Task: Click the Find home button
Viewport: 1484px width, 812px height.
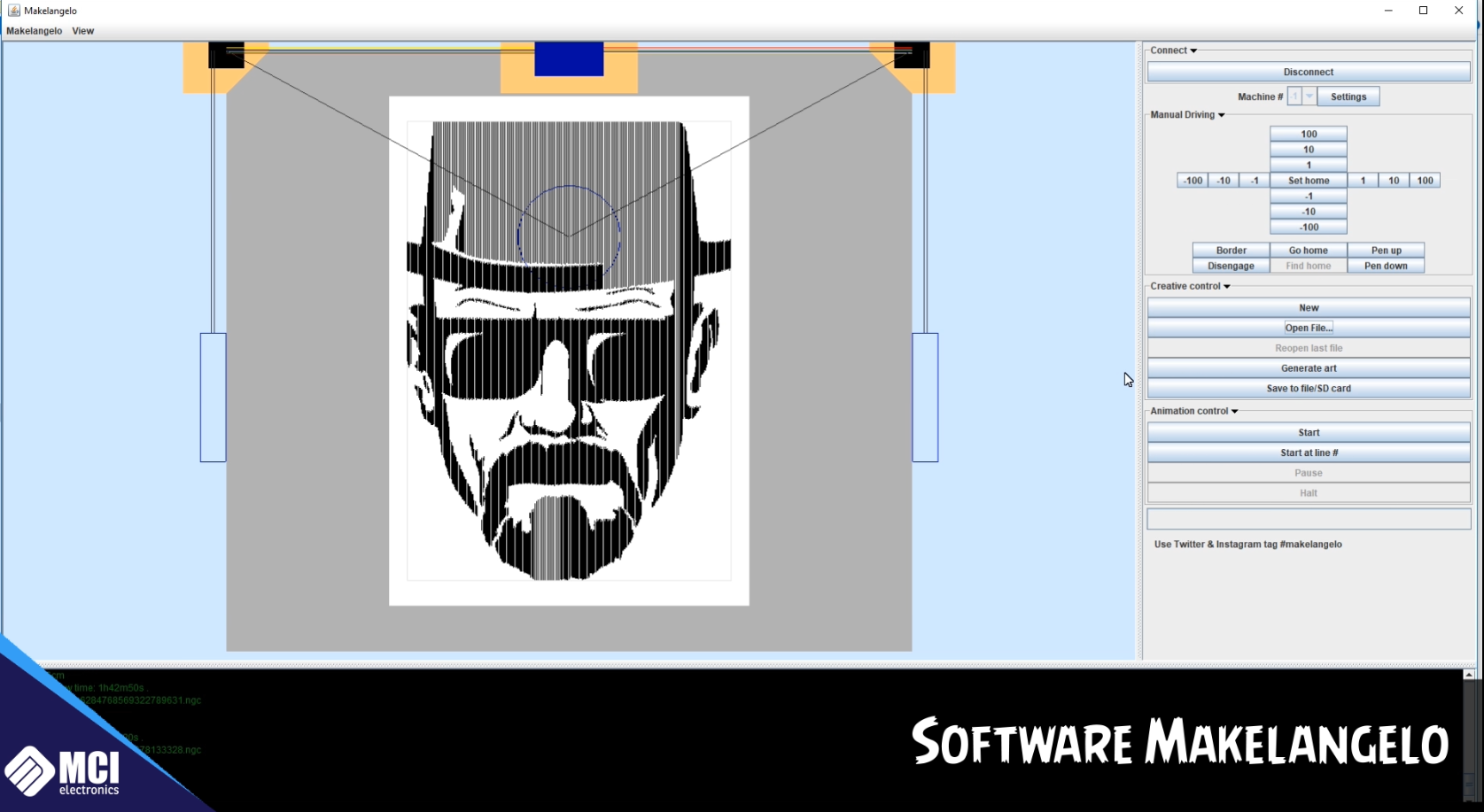Action: (x=1309, y=266)
